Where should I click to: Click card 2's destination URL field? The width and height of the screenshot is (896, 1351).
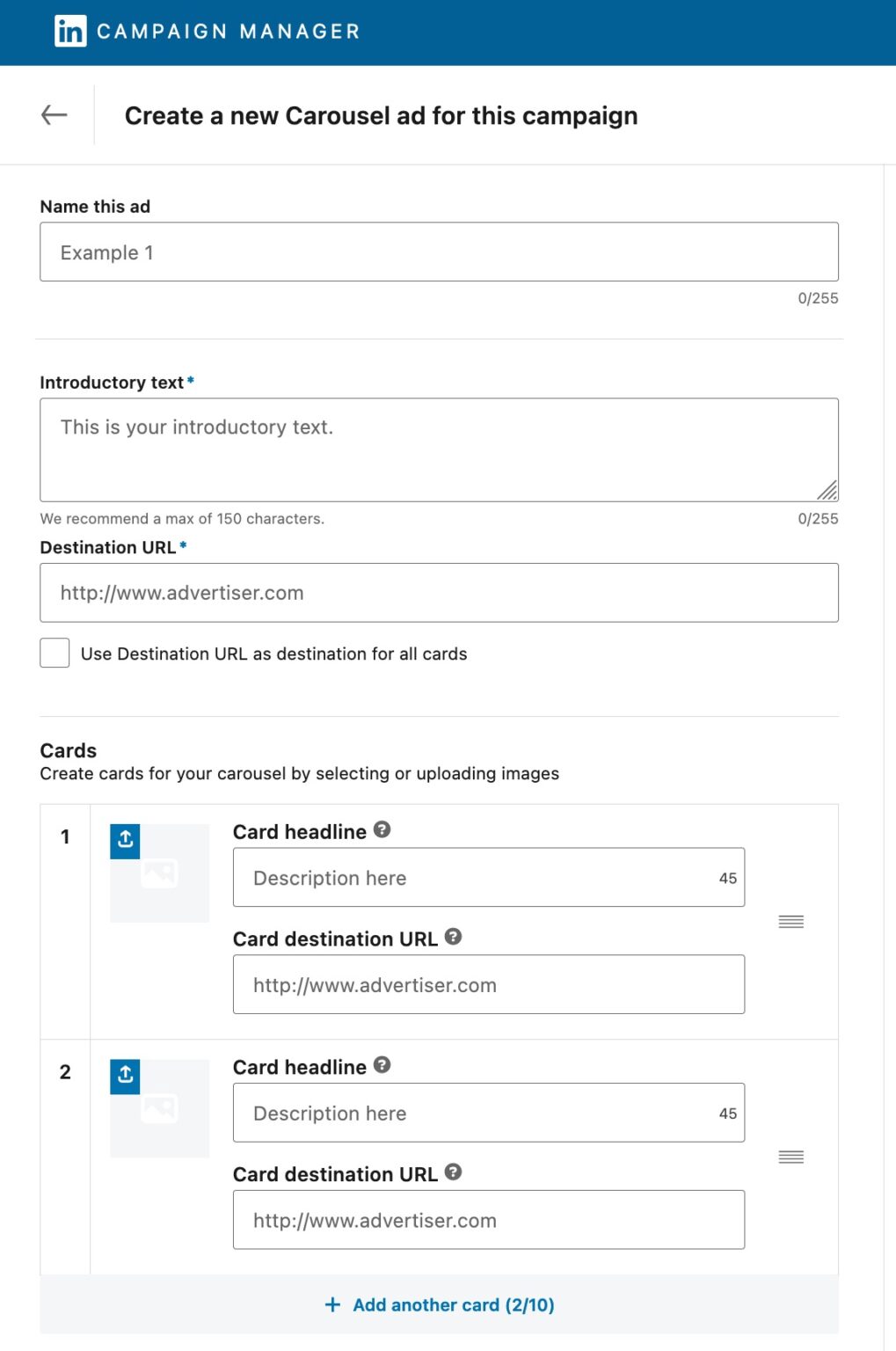pyautogui.click(x=488, y=1219)
